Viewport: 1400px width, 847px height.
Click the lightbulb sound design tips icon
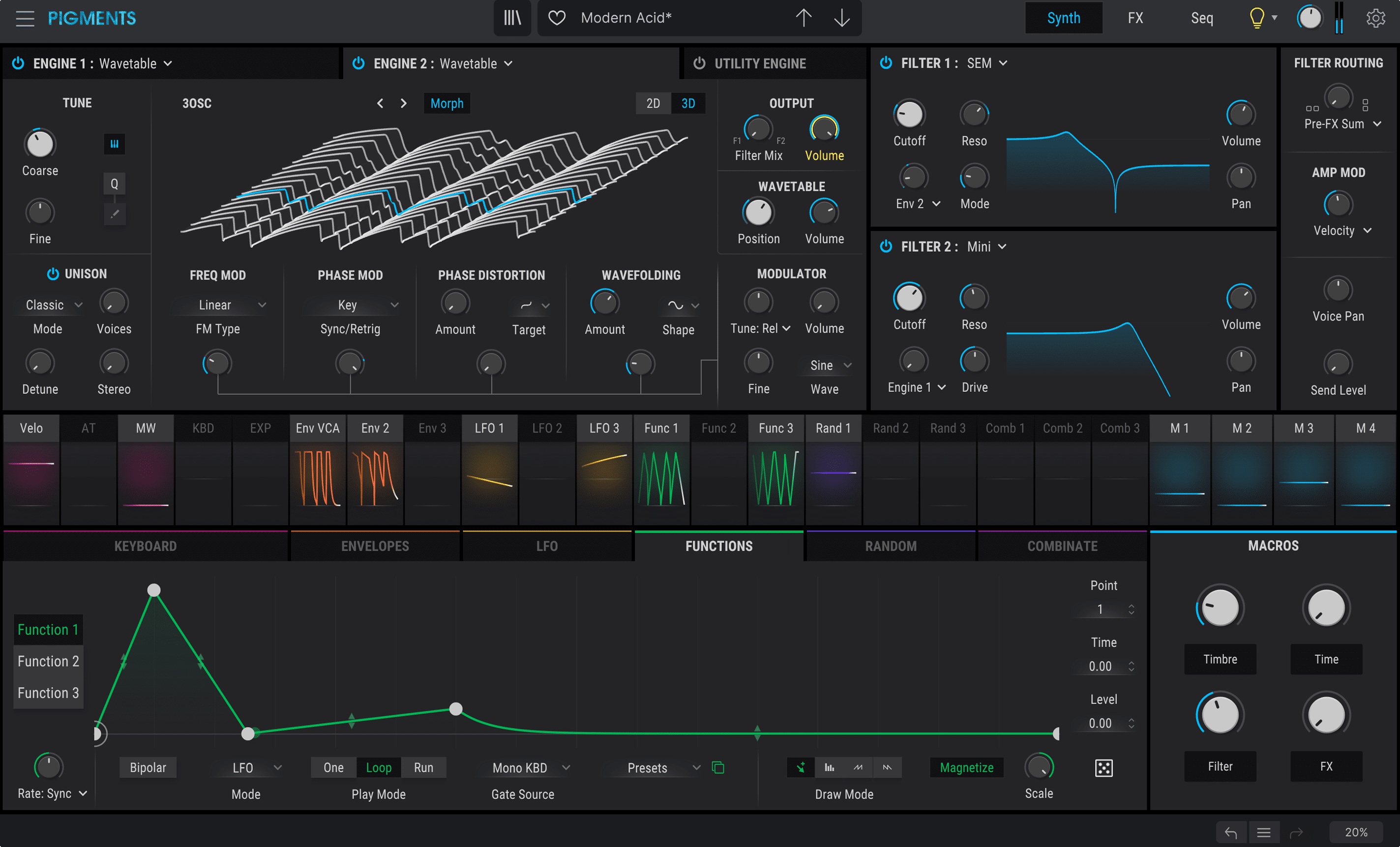(1256, 18)
